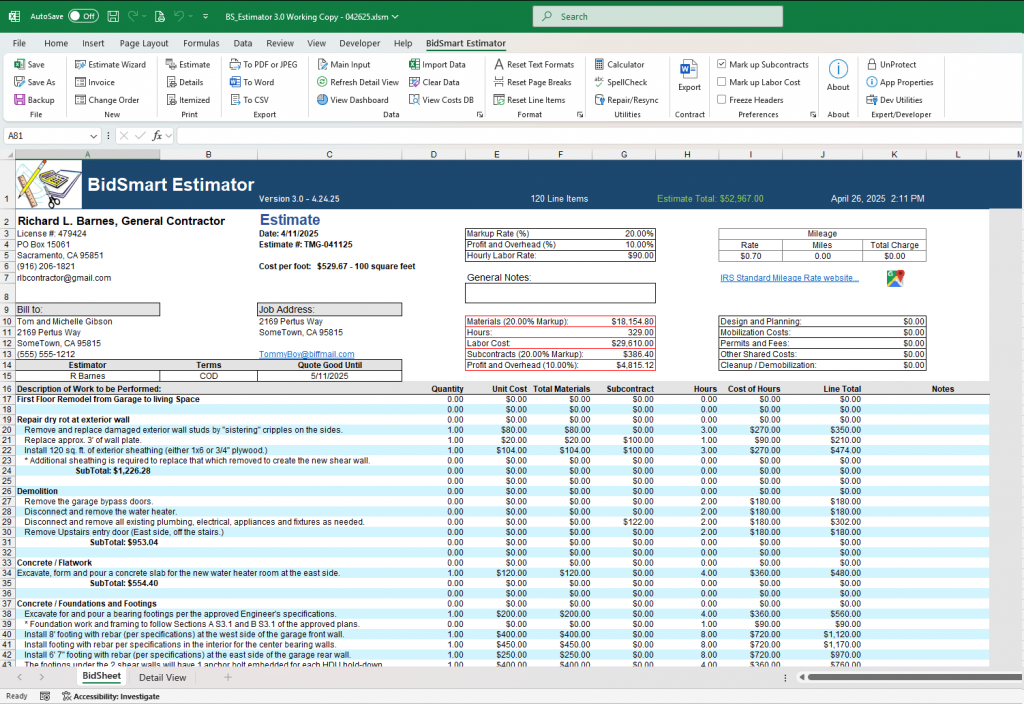The image size is (1024, 704).
Task: Select the BidSheet sheet tab
Action: tap(101, 677)
